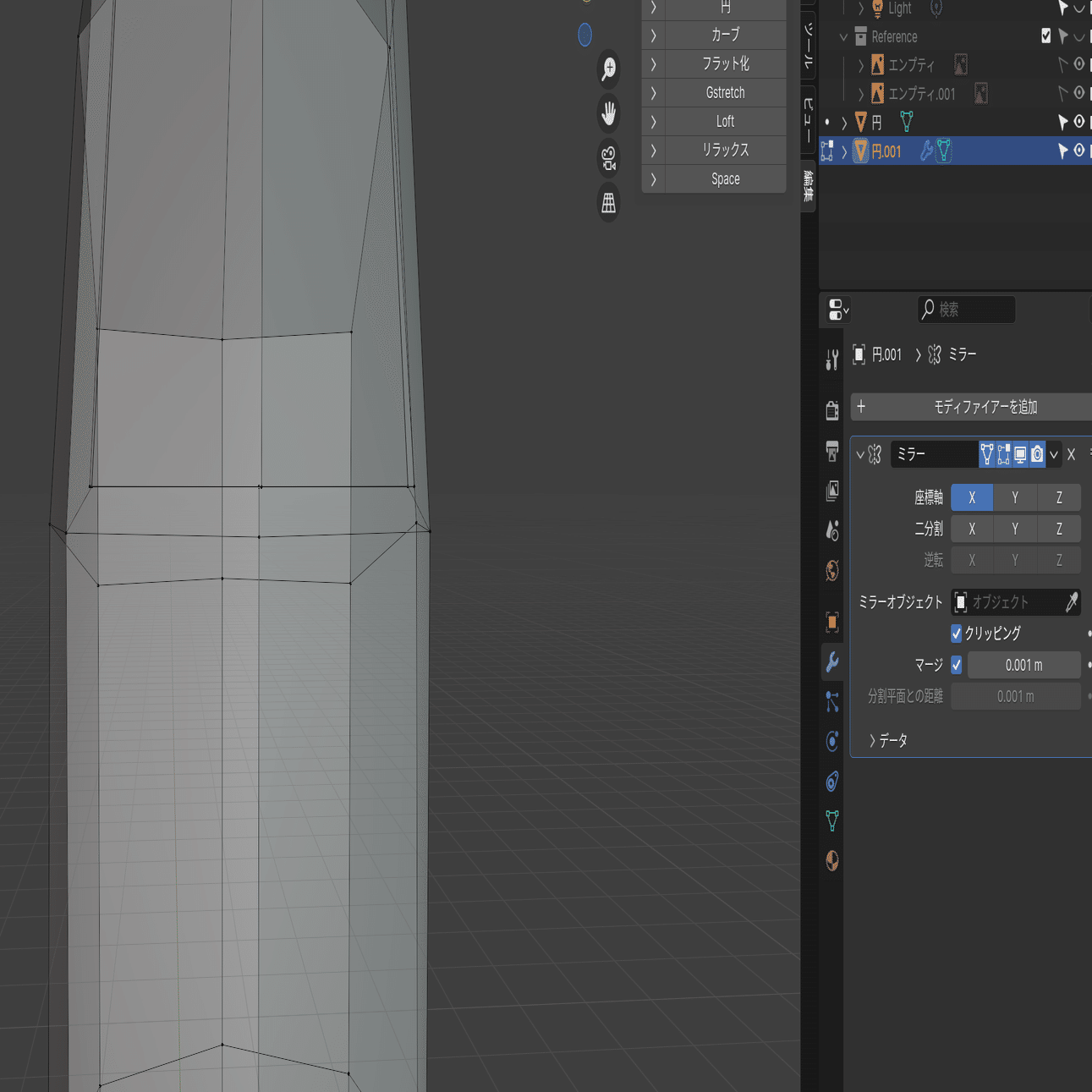Viewport: 1092px width, 1092px height.
Task: Uncheck the クリッピング checkbox
Action: point(957,634)
